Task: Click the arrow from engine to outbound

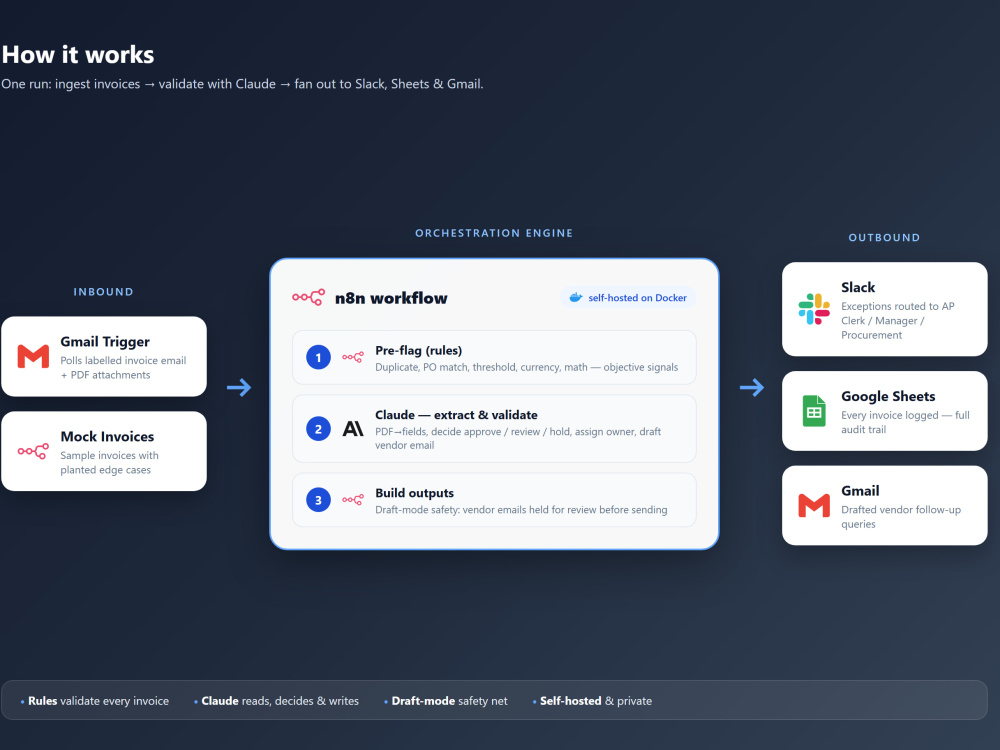Action: tap(752, 387)
